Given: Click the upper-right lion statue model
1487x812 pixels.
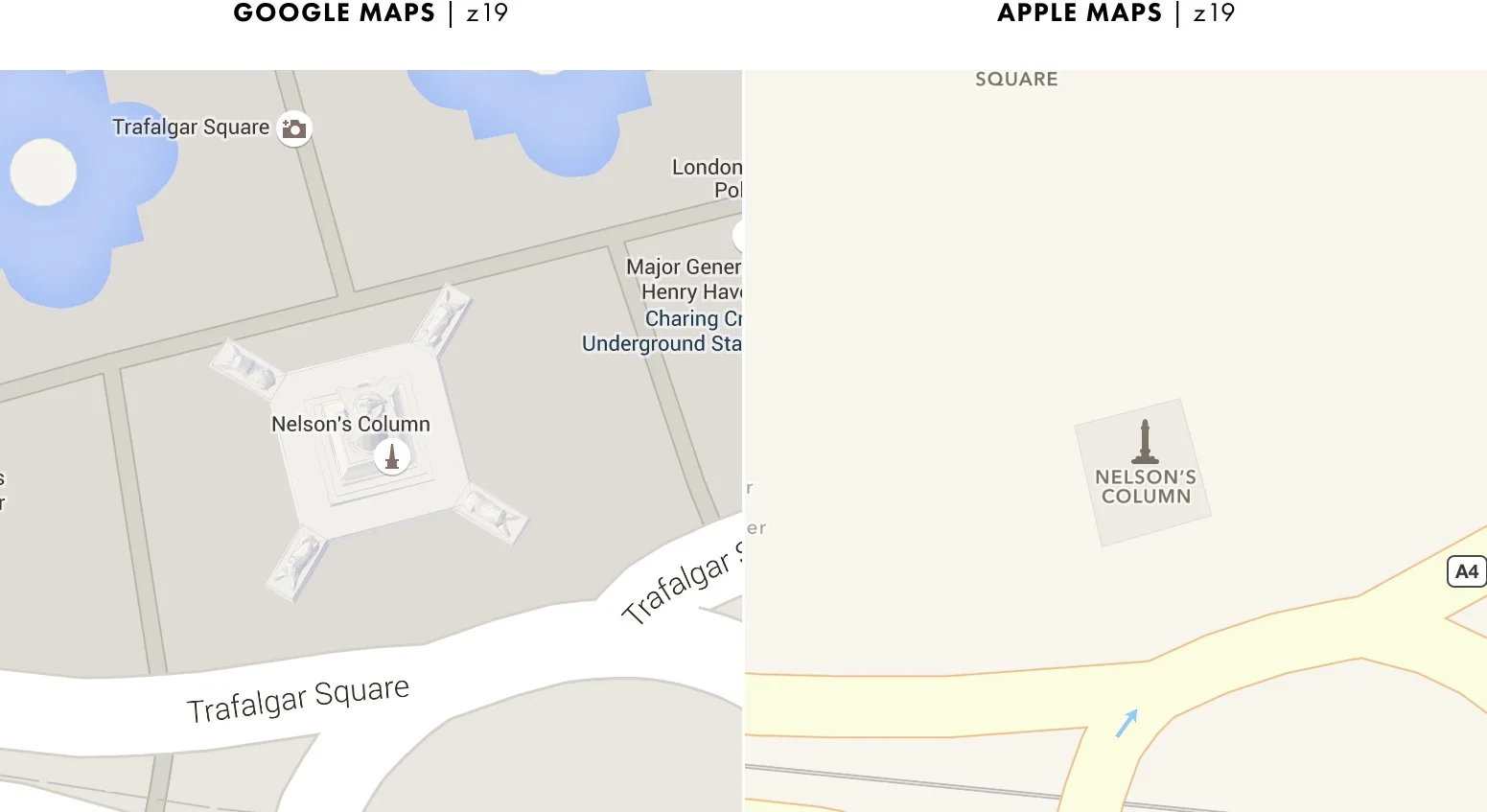Looking at the screenshot, I should click(443, 317).
